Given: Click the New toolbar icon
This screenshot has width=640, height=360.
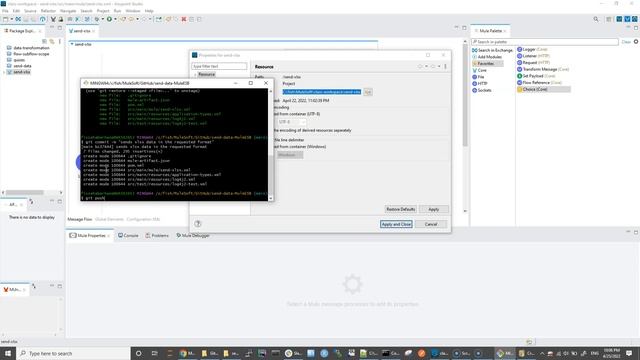Looking at the screenshot, I should point(5,19).
